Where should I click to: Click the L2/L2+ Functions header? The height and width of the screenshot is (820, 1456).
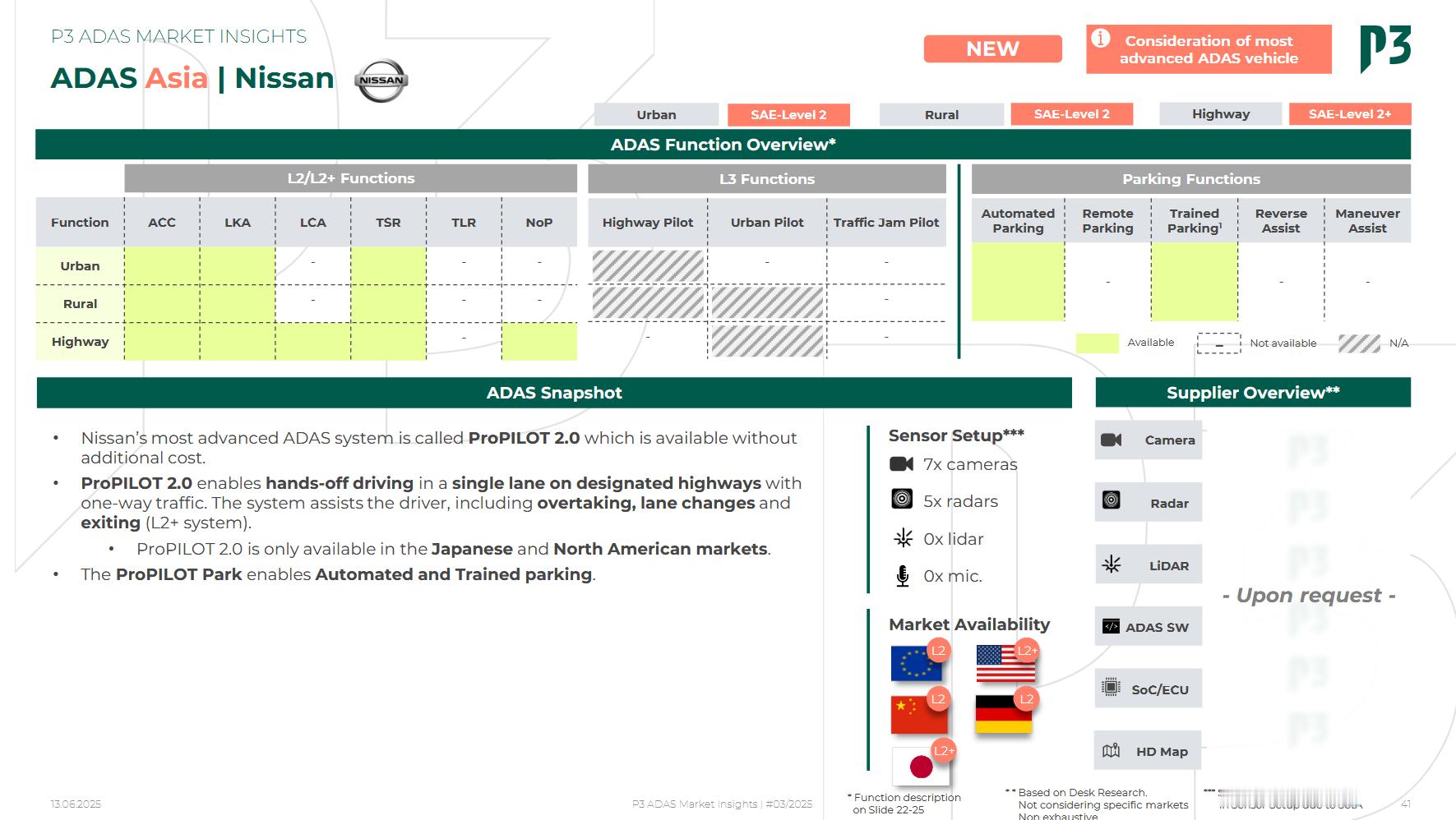pos(350,178)
